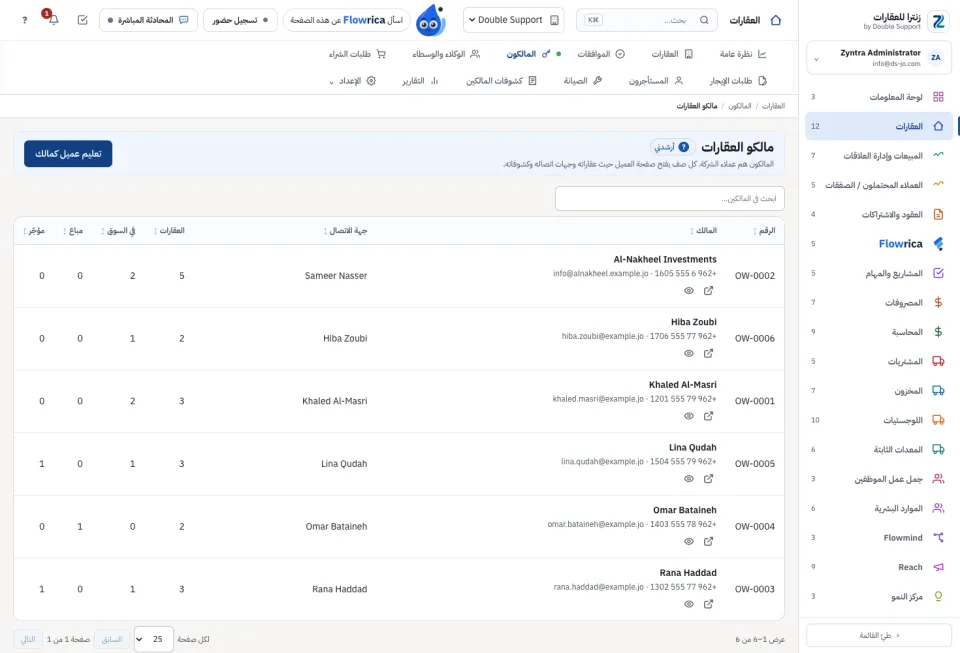
Task: Open the notifications bell icon
Action: pyautogui.click(x=53, y=20)
